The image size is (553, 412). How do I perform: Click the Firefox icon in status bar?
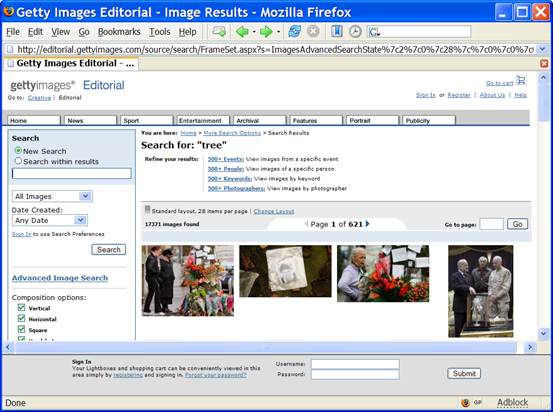[x=465, y=402]
